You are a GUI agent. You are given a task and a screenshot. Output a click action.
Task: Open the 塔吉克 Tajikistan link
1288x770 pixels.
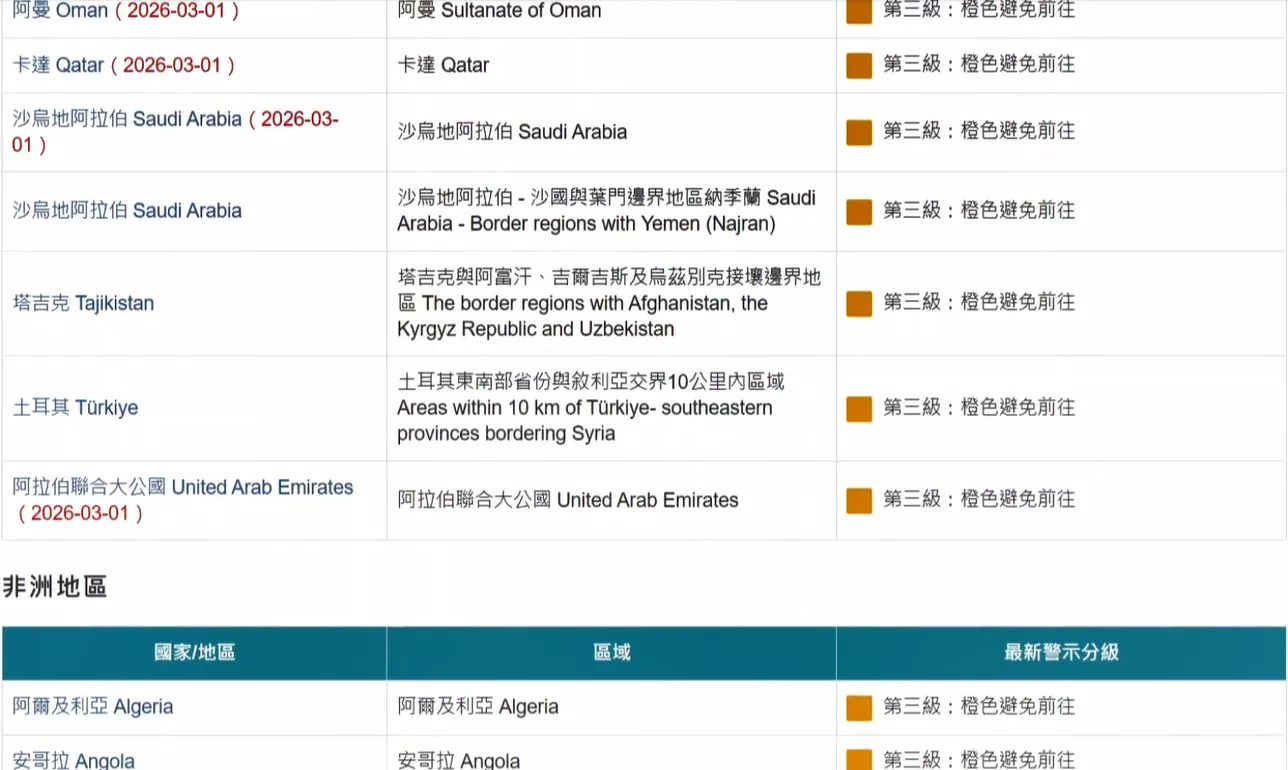83,303
